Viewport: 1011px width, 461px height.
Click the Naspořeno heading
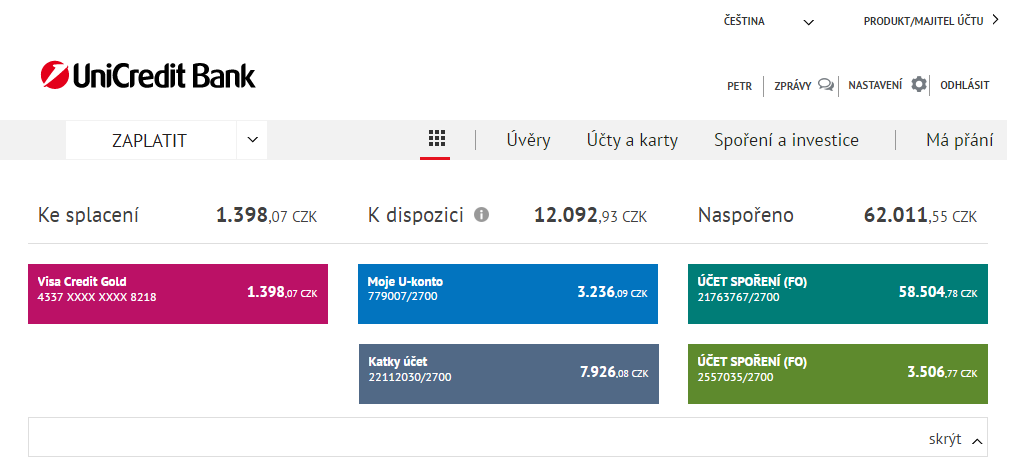point(745,215)
